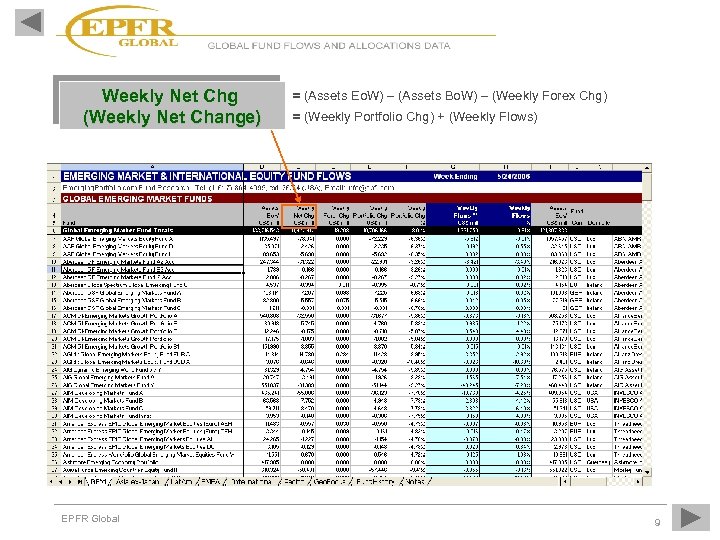
Task: Click the dark blue Weekly Flows % header
Action: pos(506,215)
